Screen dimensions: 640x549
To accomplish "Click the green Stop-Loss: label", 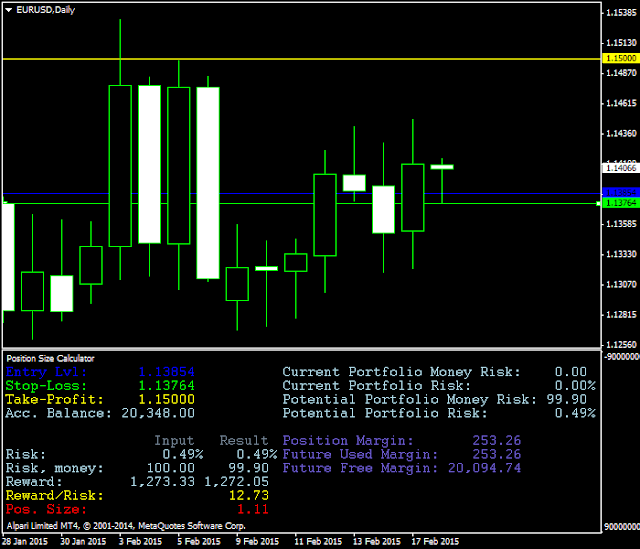I will [46, 385].
